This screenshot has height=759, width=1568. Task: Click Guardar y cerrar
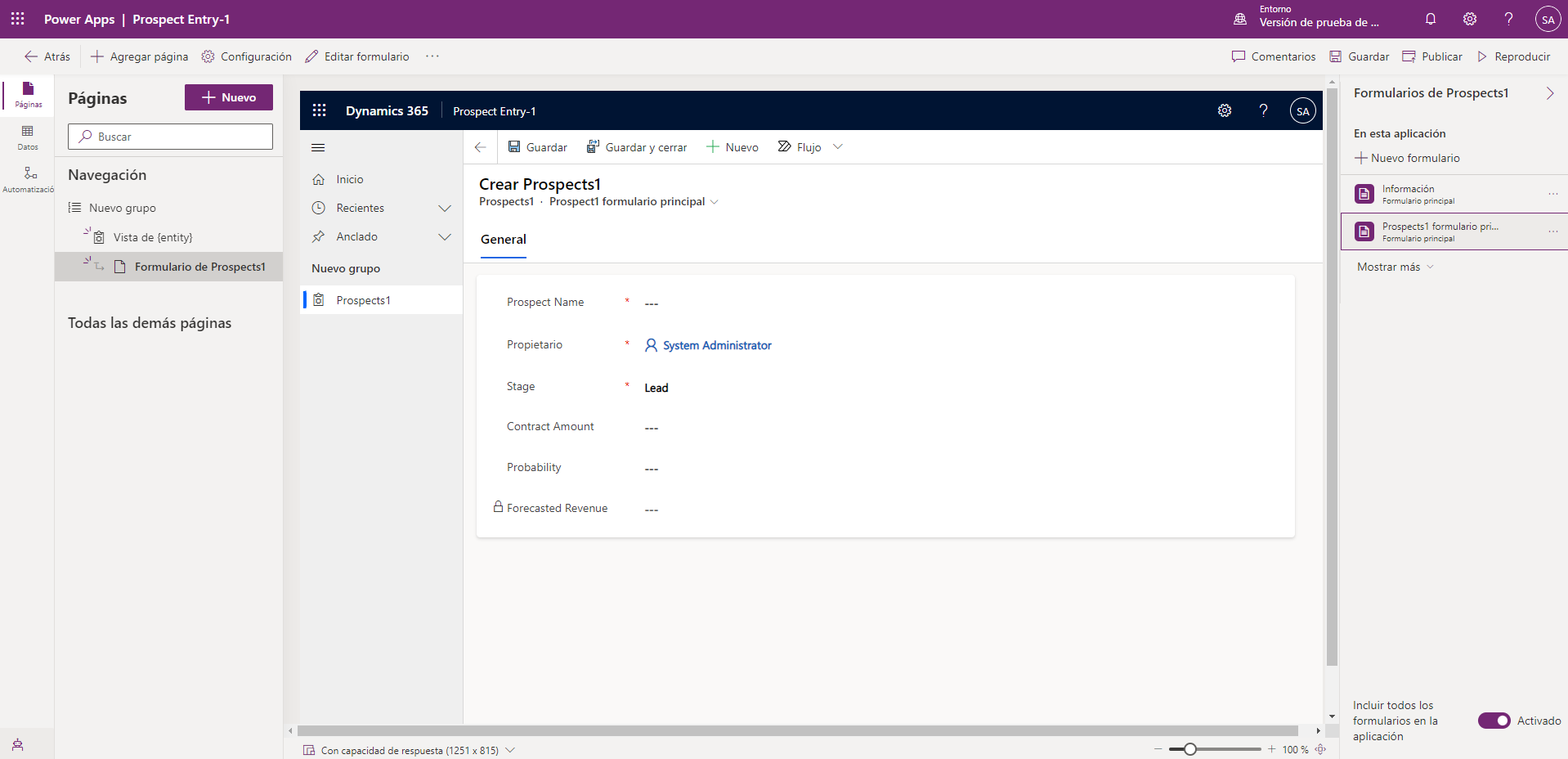click(637, 147)
